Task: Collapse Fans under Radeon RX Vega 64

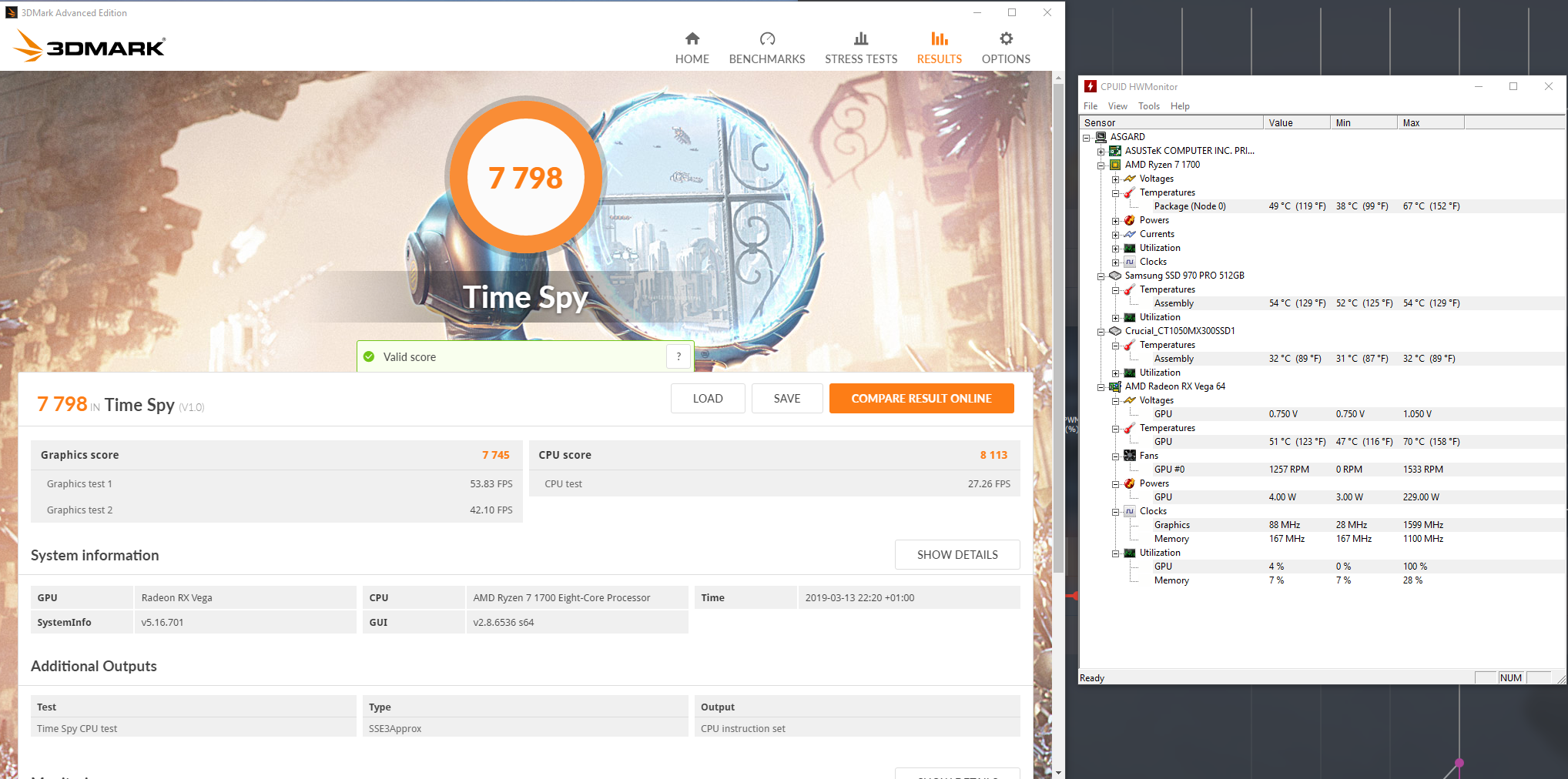Action: [x=1115, y=456]
